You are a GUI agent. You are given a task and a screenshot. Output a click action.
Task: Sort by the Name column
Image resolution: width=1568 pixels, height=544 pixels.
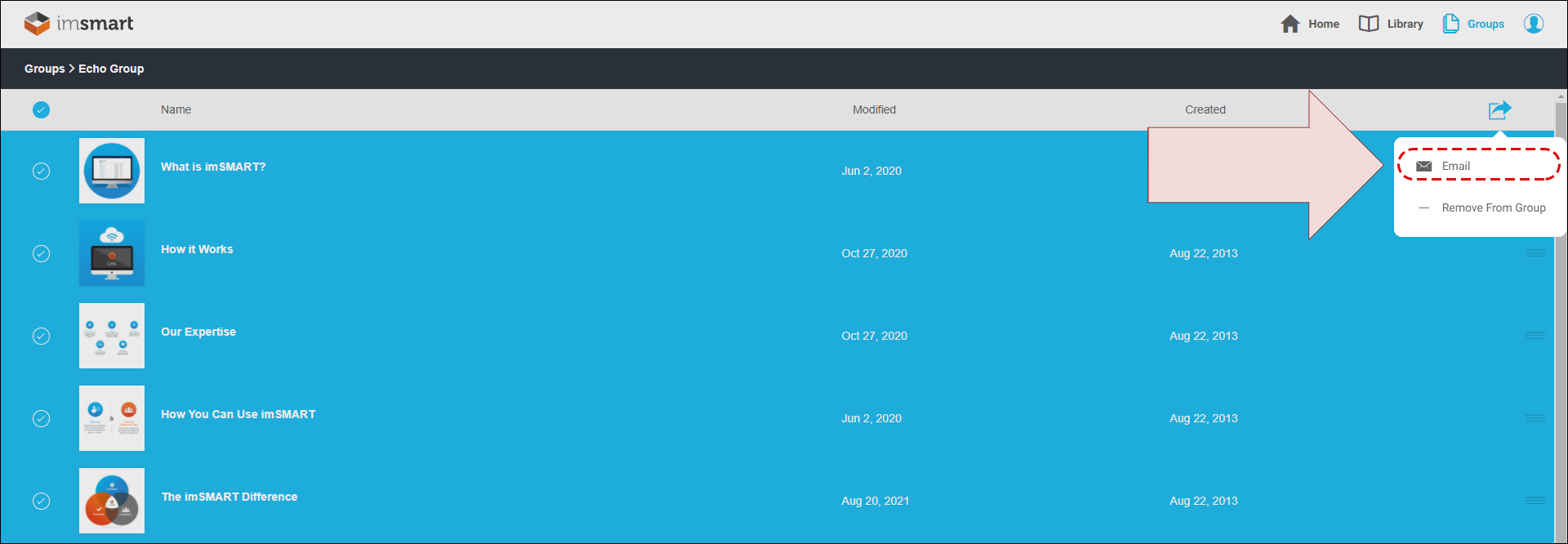pos(176,109)
